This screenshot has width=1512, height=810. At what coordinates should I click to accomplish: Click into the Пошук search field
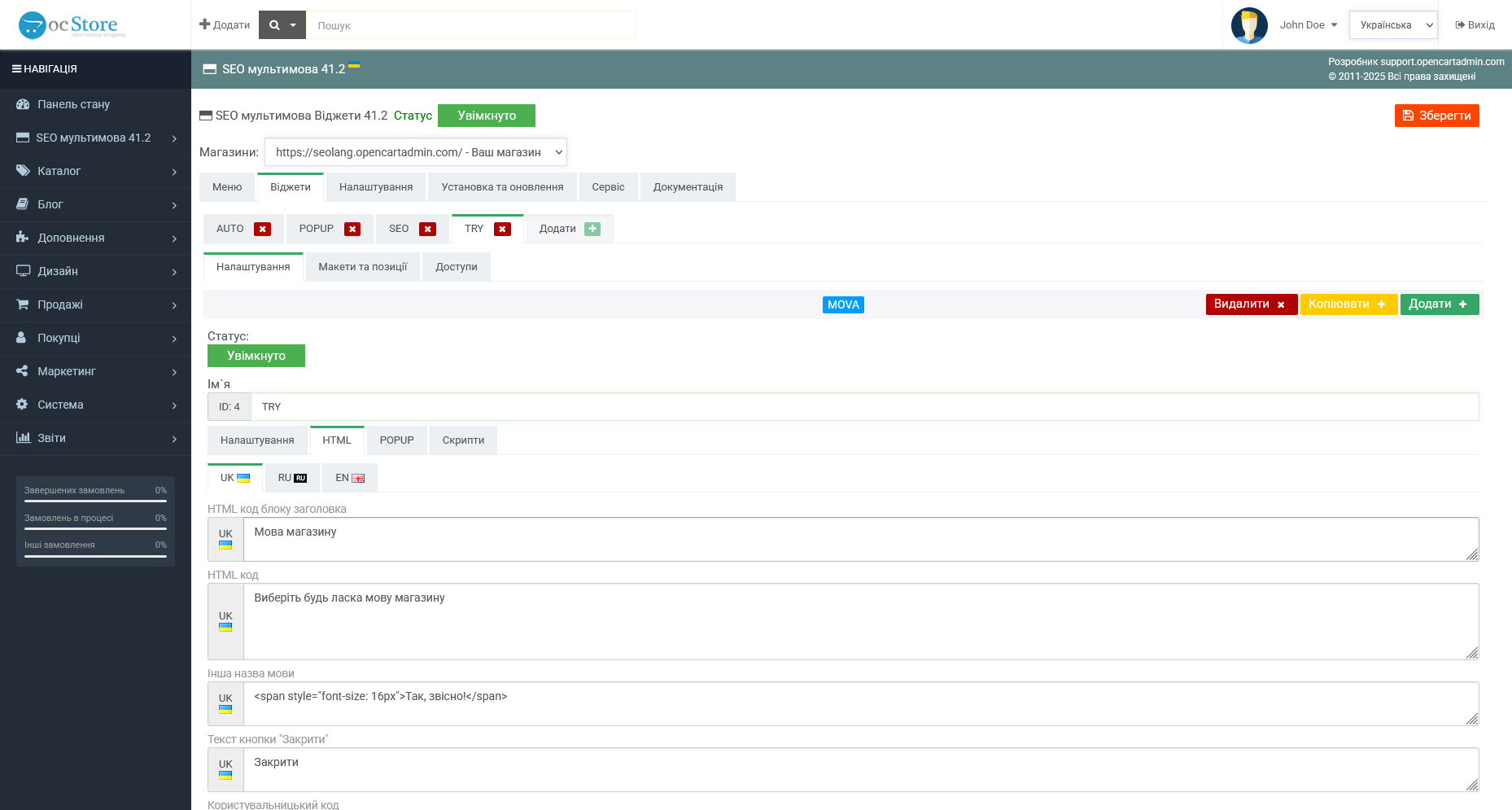pos(471,25)
